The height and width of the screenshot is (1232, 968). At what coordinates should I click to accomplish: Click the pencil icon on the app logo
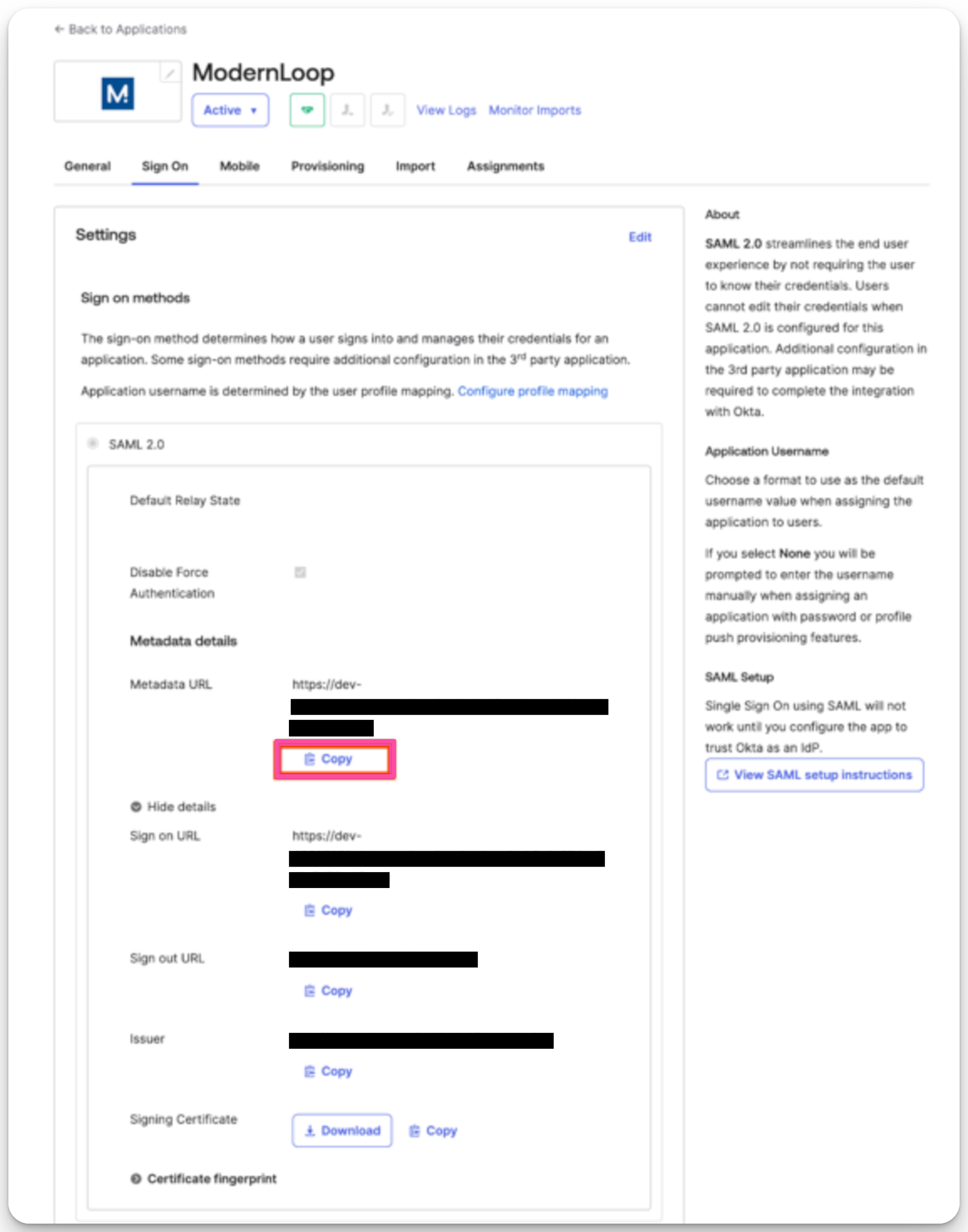tap(170, 73)
